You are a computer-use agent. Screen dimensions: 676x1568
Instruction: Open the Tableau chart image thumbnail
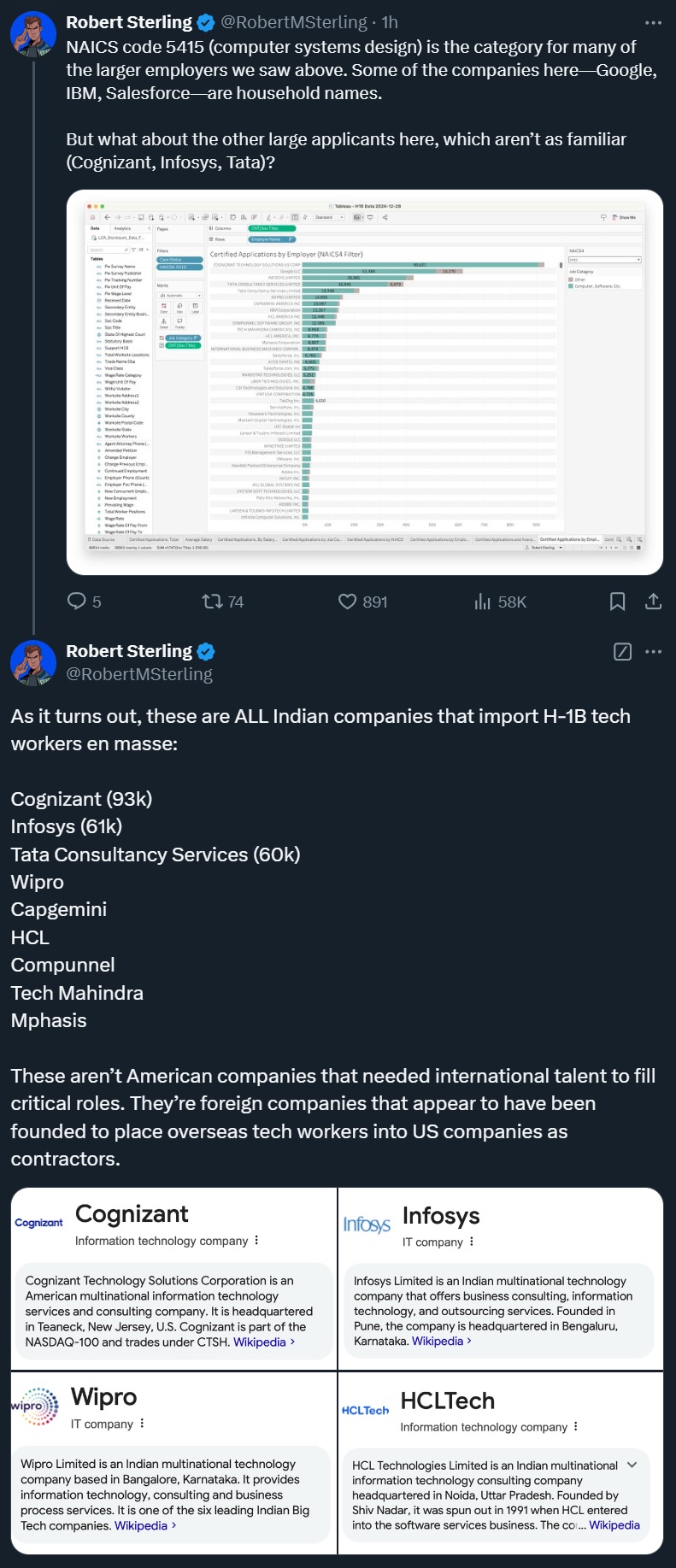(x=365, y=382)
